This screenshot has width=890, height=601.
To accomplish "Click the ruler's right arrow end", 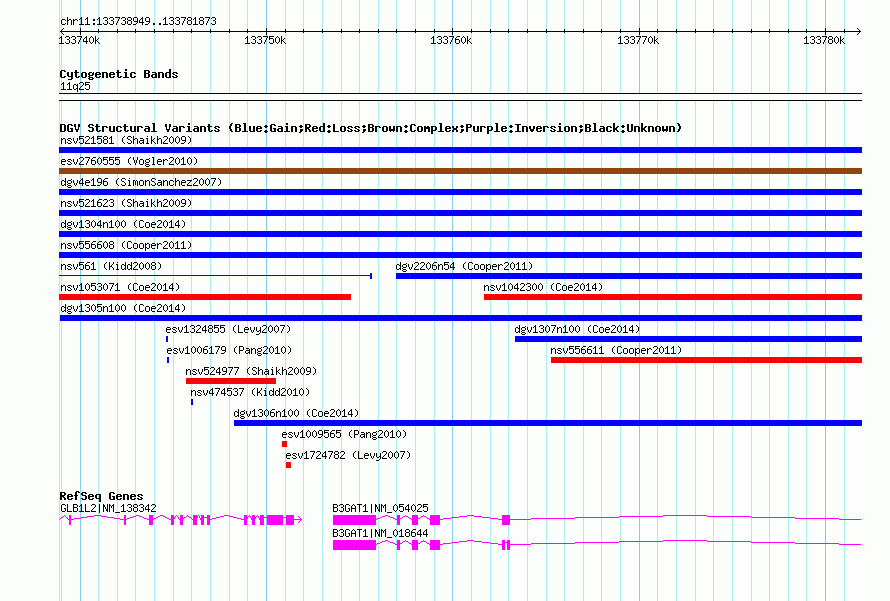I will 858,31.
